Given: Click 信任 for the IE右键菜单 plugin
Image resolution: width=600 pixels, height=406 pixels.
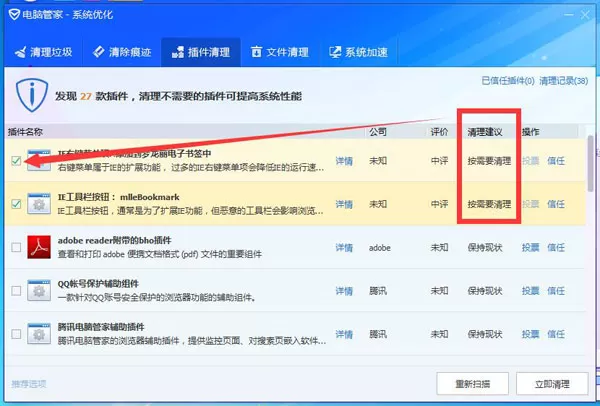Looking at the screenshot, I should (x=556, y=161).
